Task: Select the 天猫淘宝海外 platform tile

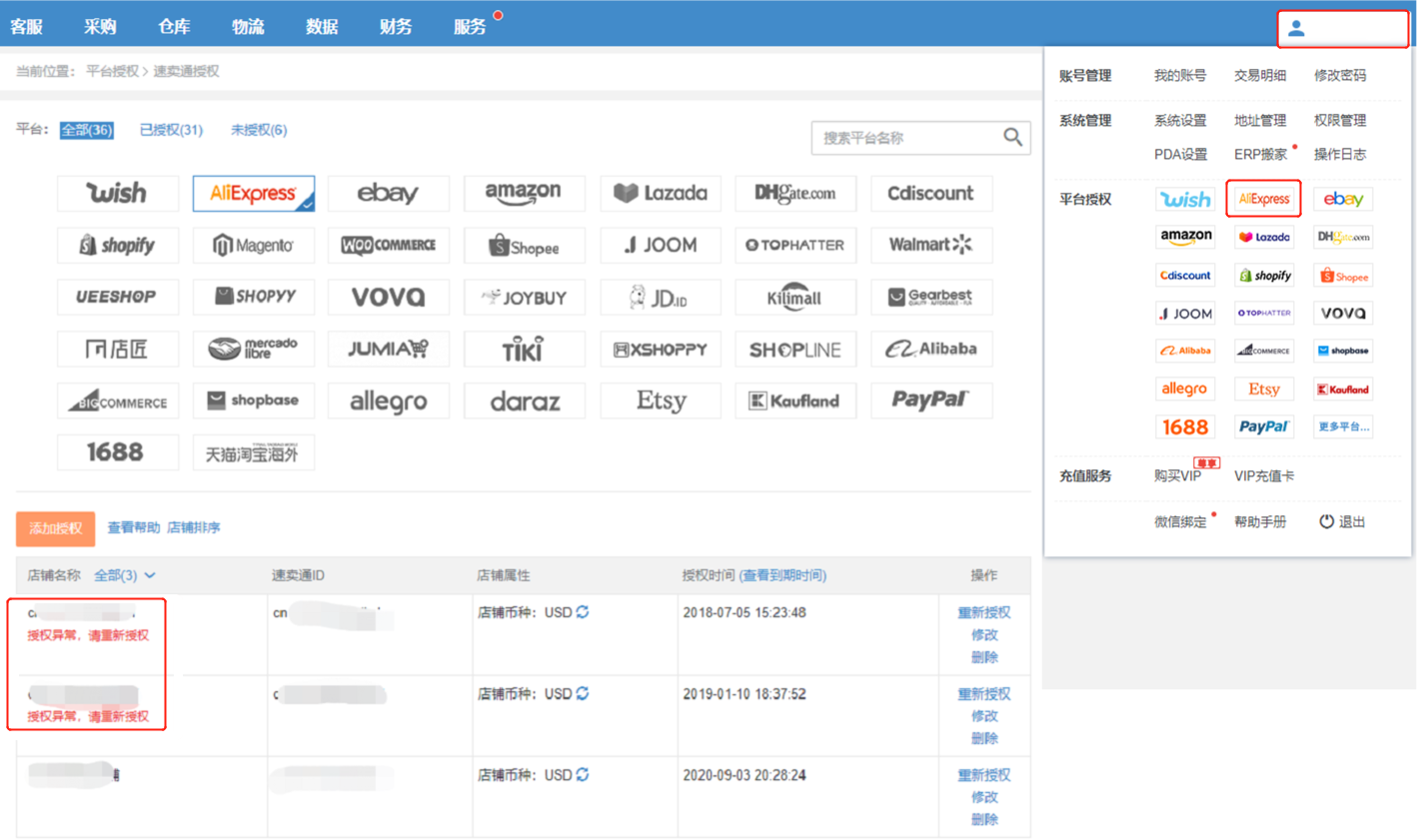Action: pos(254,452)
